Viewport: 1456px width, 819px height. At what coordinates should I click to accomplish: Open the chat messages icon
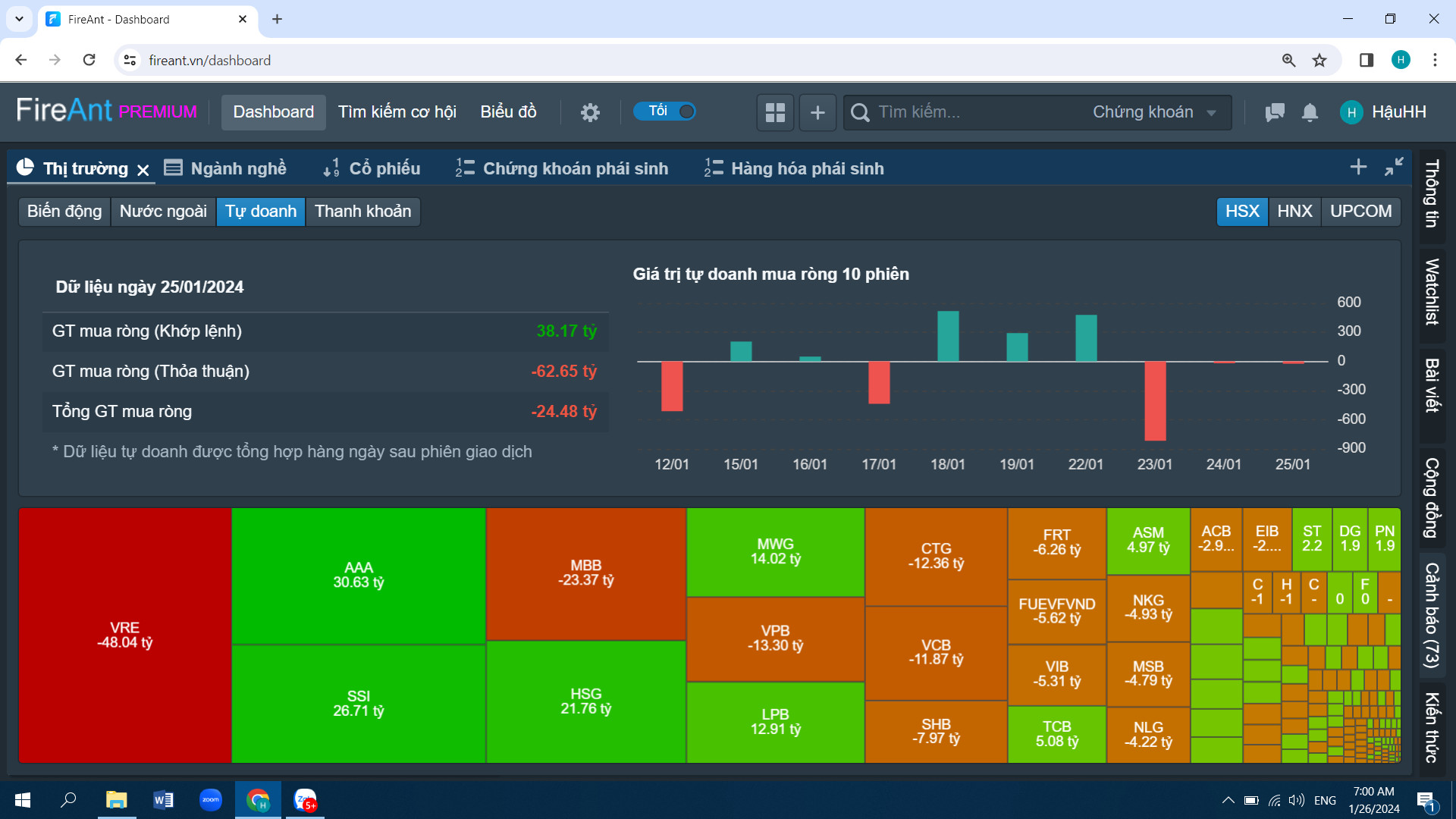click(x=1275, y=112)
